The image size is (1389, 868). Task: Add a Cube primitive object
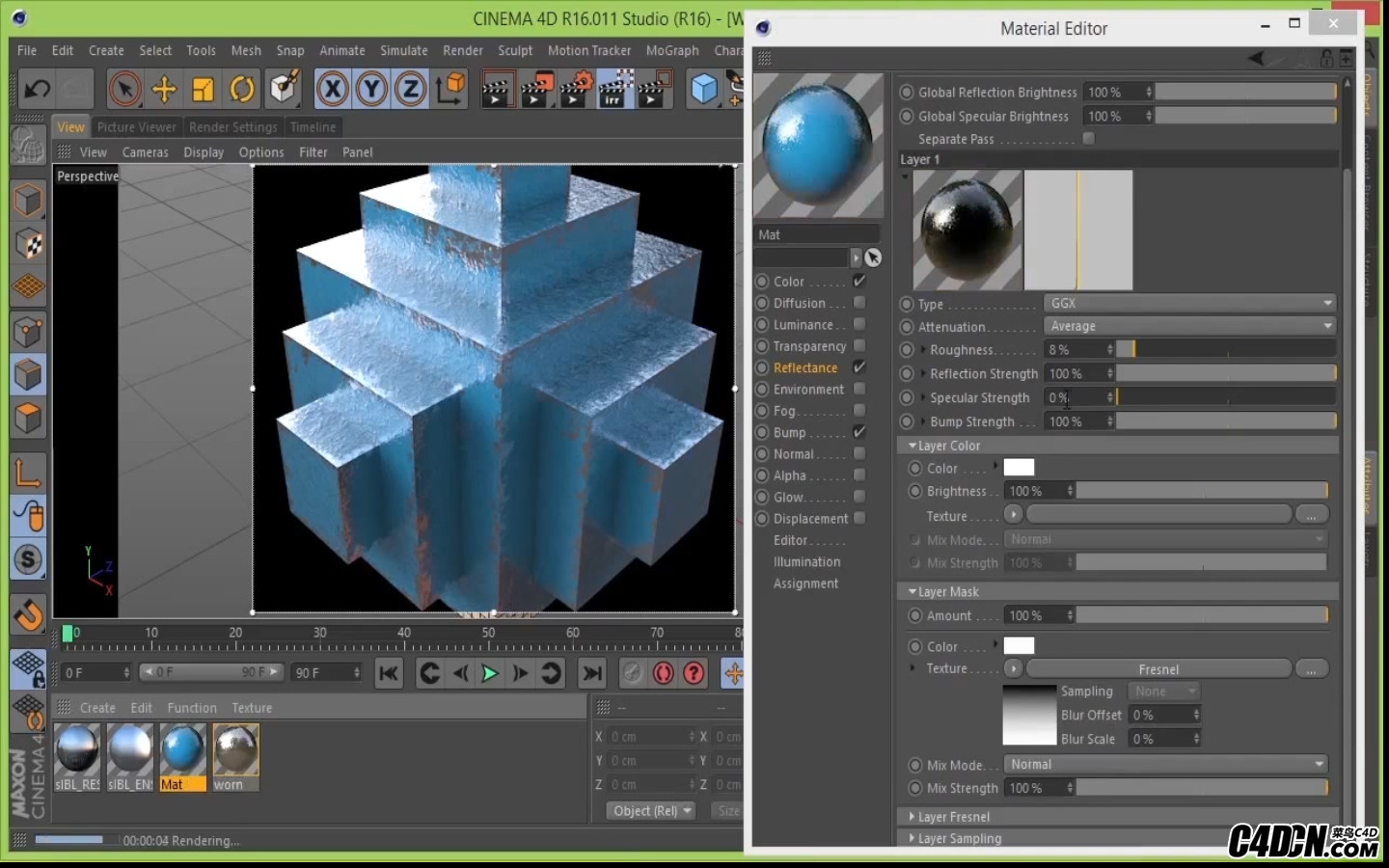point(704,90)
